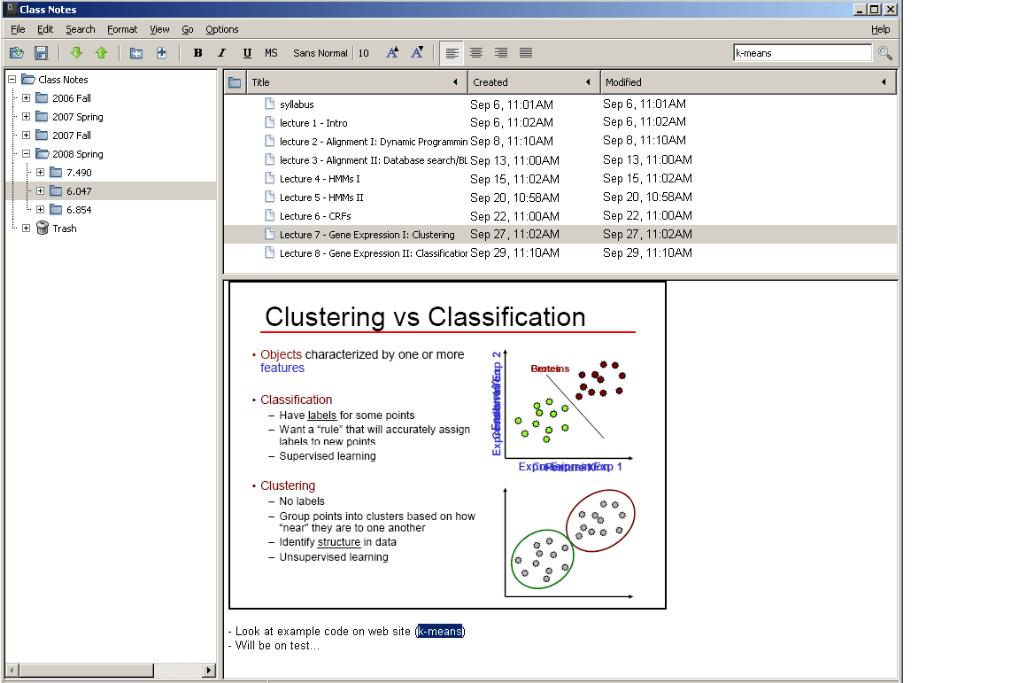
Task: Expand the 7.490 folder node
Action: coord(40,173)
